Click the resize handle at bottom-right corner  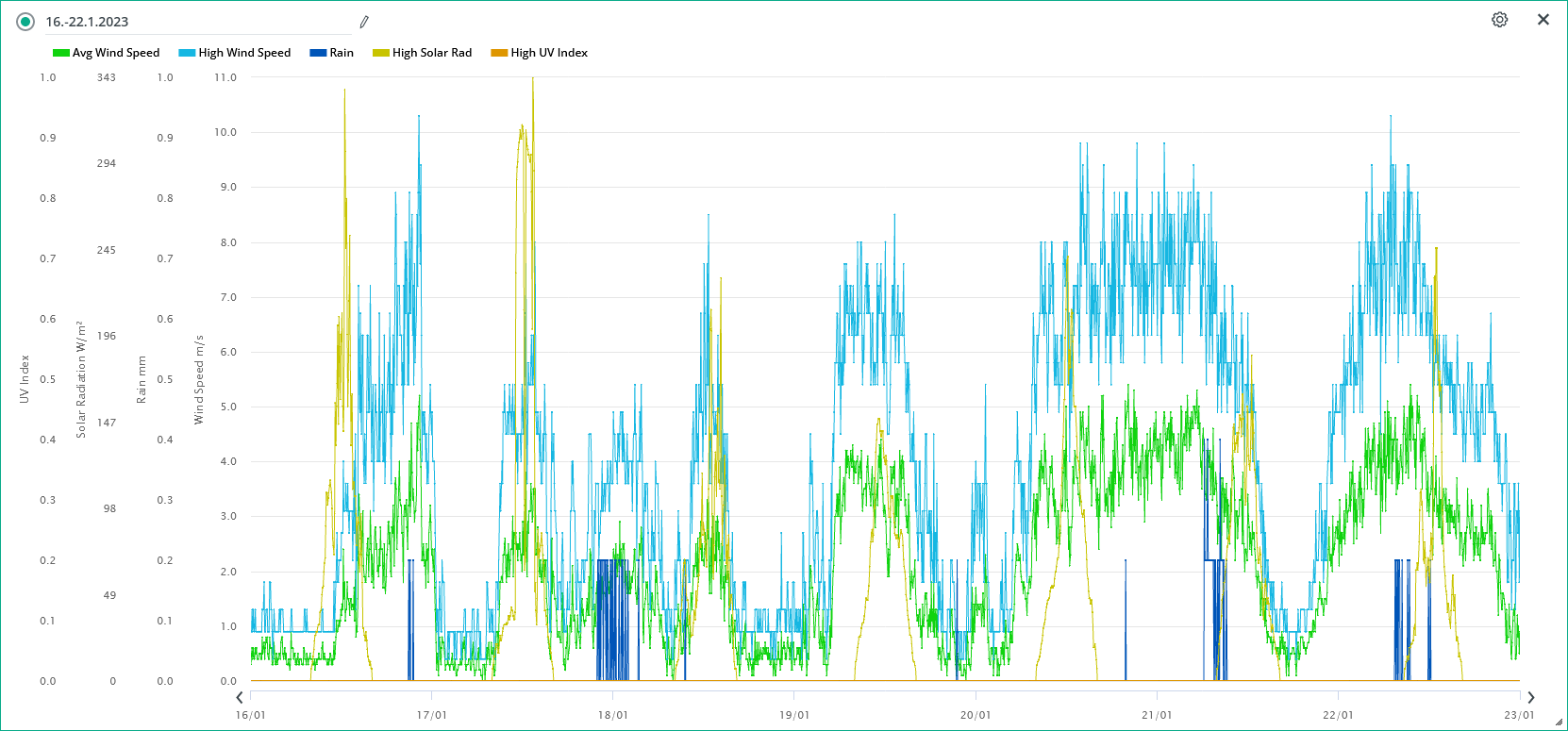click(1559, 723)
